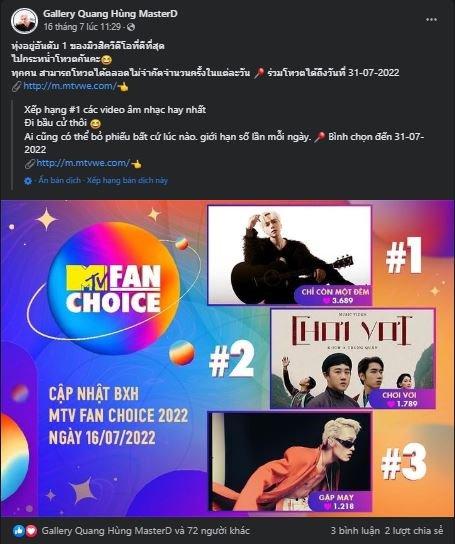Open the three-dots post options menu

pos(431,19)
